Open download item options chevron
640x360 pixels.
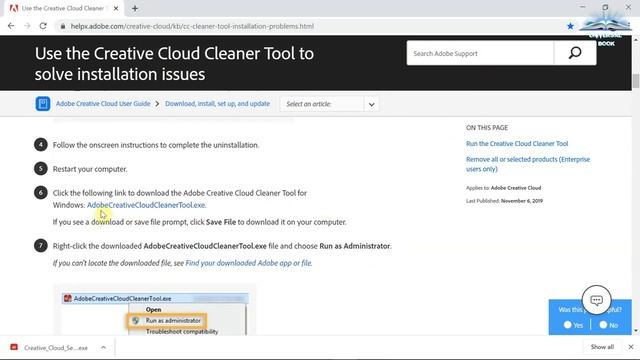(x=103, y=347)
